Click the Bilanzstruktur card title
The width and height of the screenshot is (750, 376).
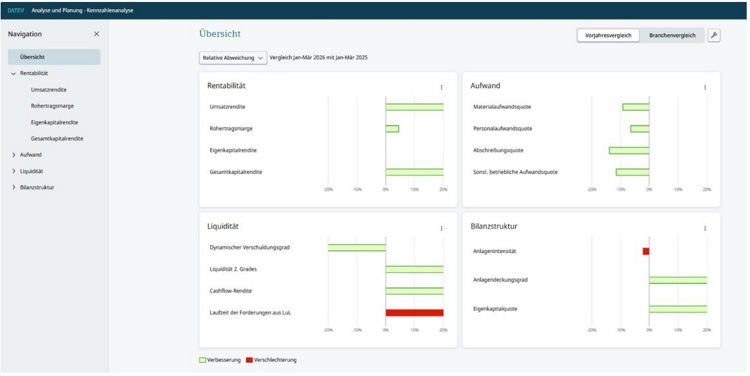(x=494, y=226)
